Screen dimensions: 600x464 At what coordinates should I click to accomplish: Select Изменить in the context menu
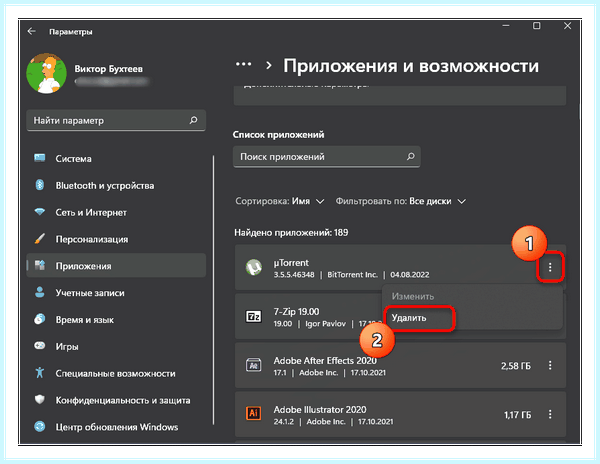412,296
